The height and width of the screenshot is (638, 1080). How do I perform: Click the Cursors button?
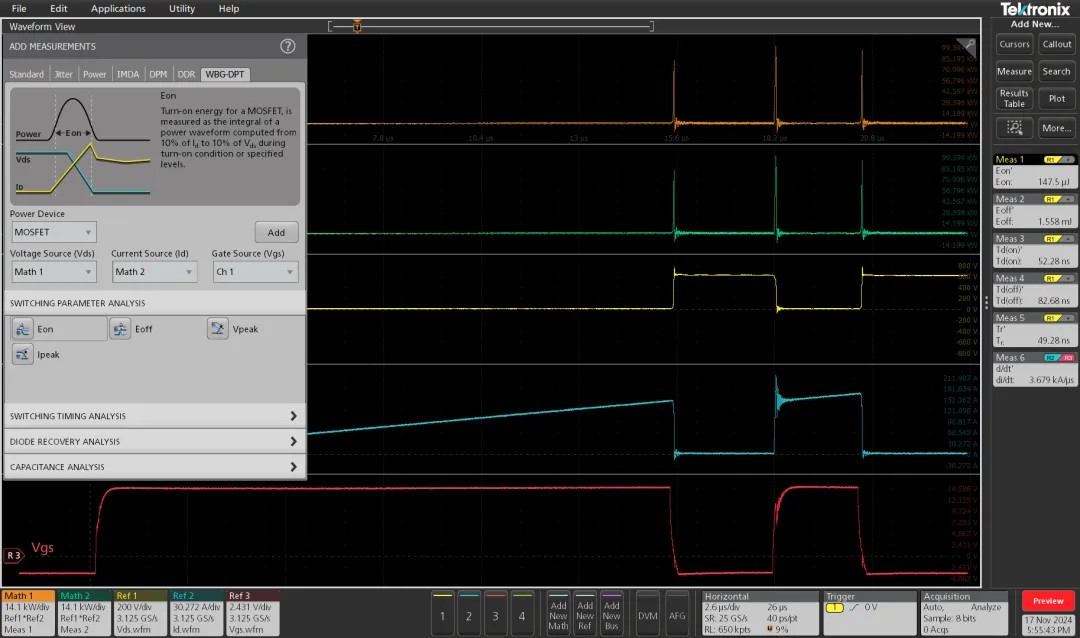coord(1014,44)
